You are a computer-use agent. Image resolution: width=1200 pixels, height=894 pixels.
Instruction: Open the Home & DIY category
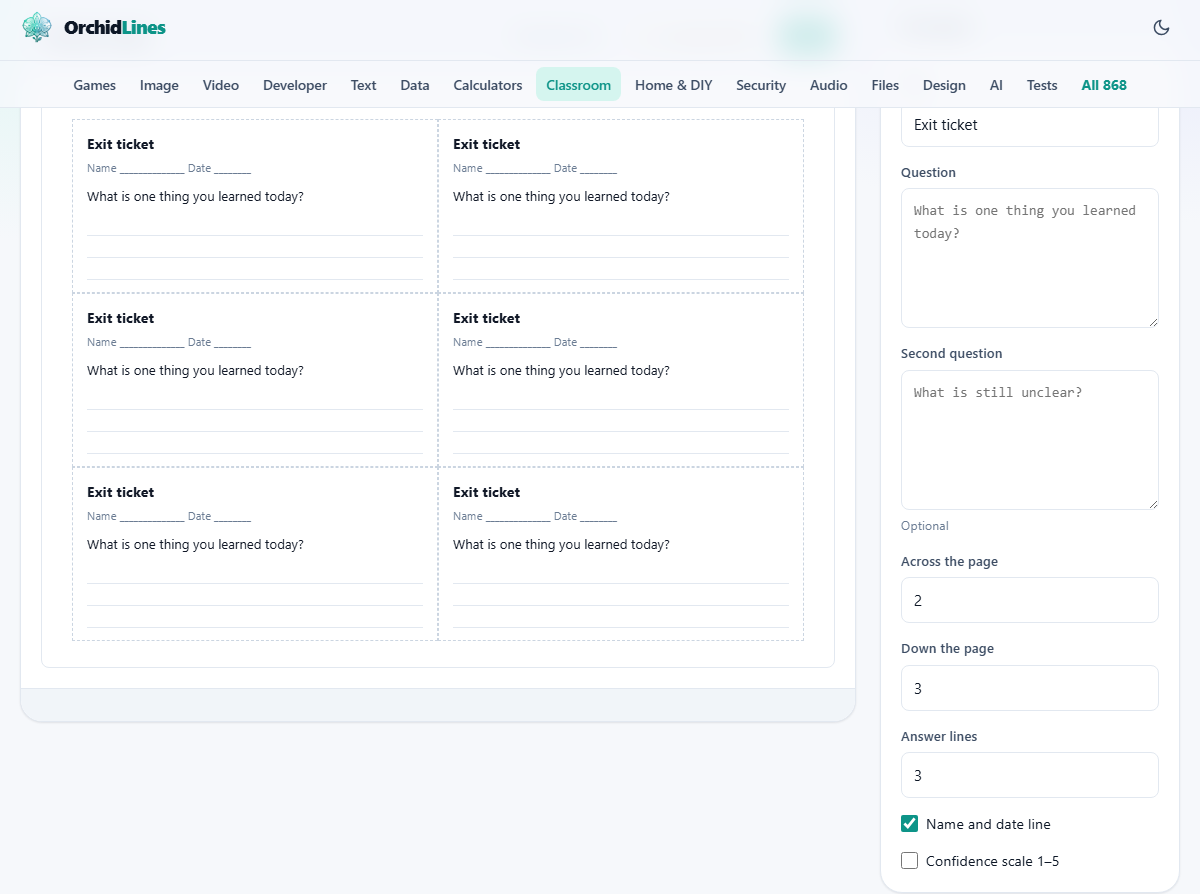(674, 85)
